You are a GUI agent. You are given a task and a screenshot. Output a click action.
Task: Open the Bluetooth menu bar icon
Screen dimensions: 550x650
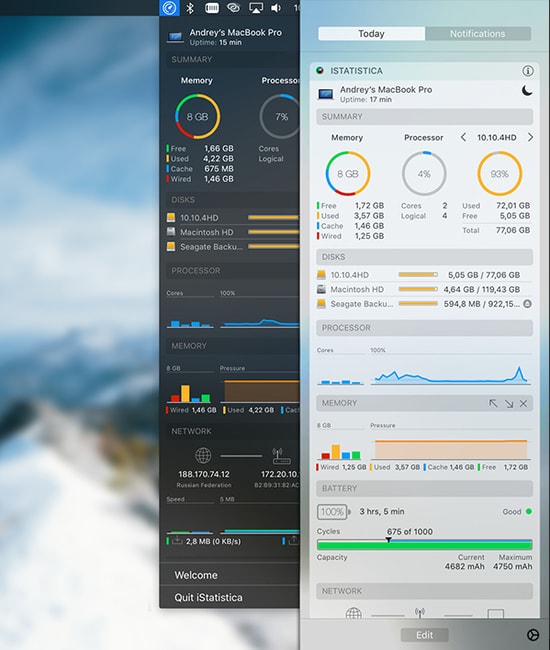point(190,8)
